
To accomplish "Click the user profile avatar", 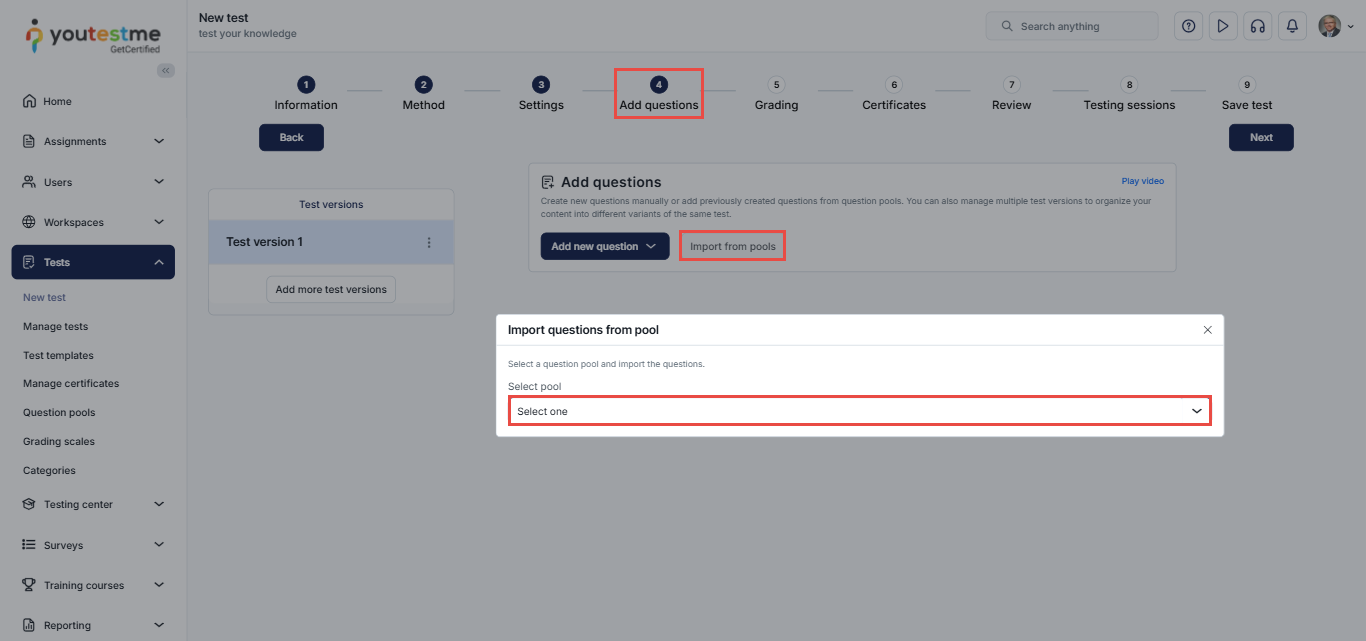I will click(x=1329, y=27).
